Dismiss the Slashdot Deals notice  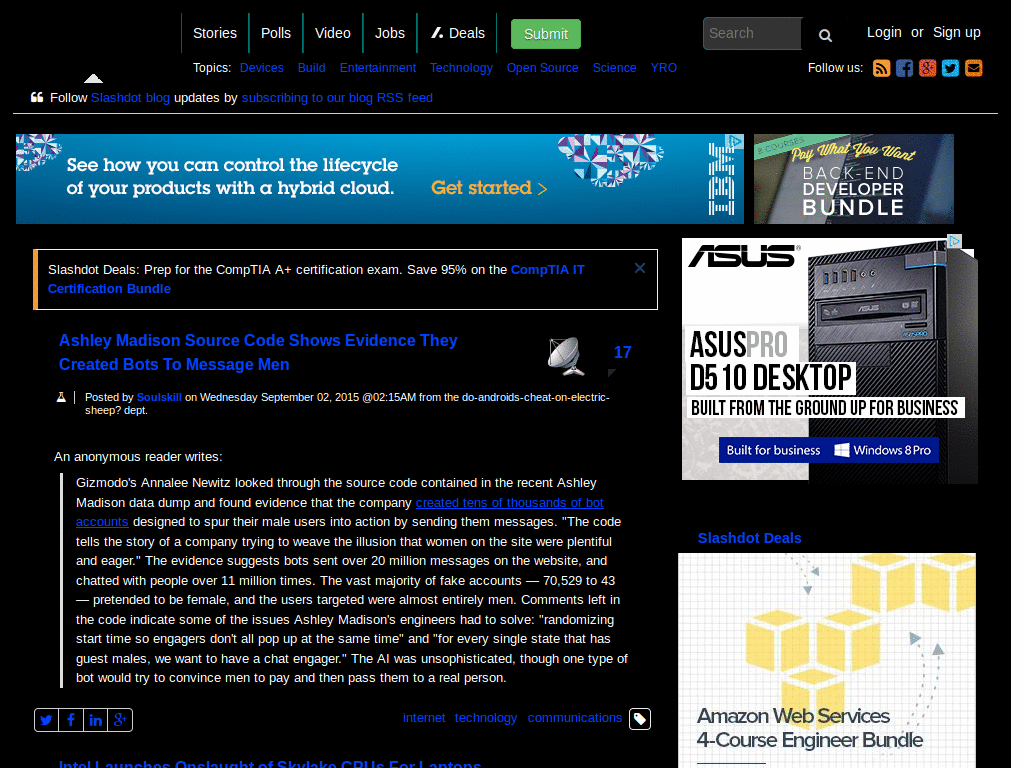click(639, 268)
